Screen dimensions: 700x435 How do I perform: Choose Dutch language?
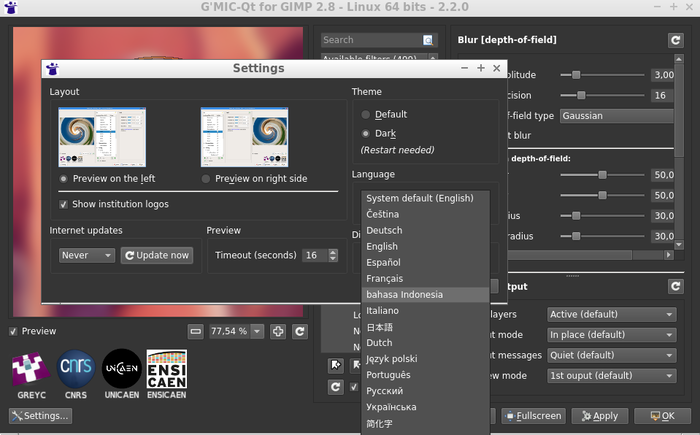click(x=425, y=343)
